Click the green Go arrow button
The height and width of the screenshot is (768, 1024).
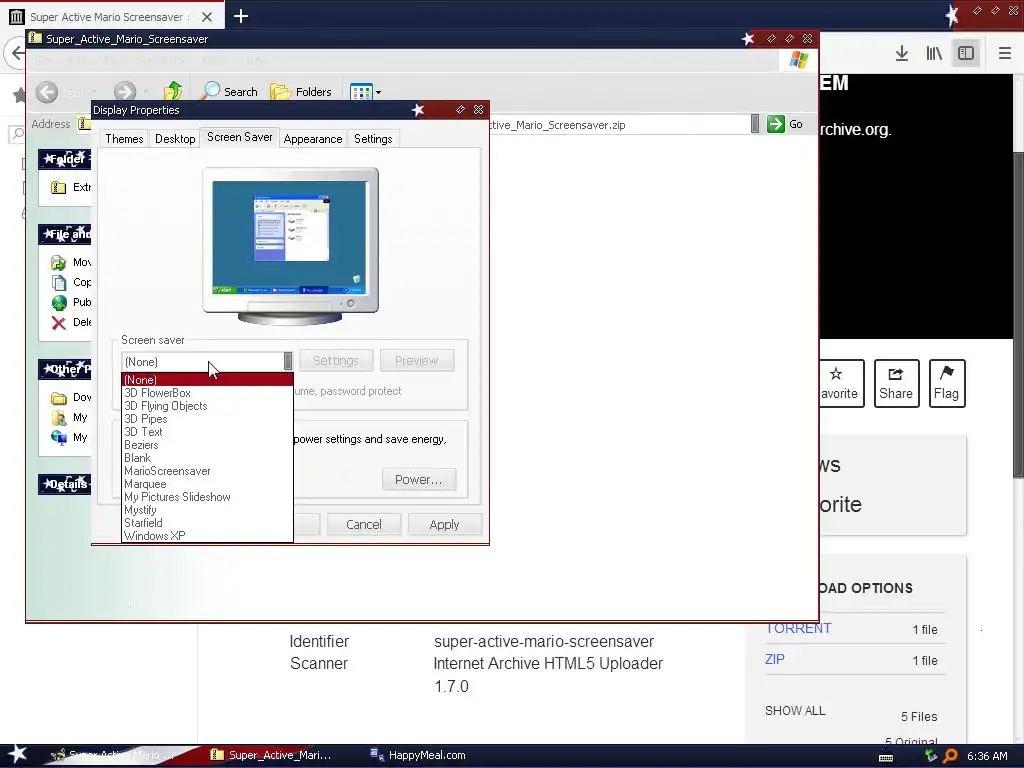(x=776, y=124)
